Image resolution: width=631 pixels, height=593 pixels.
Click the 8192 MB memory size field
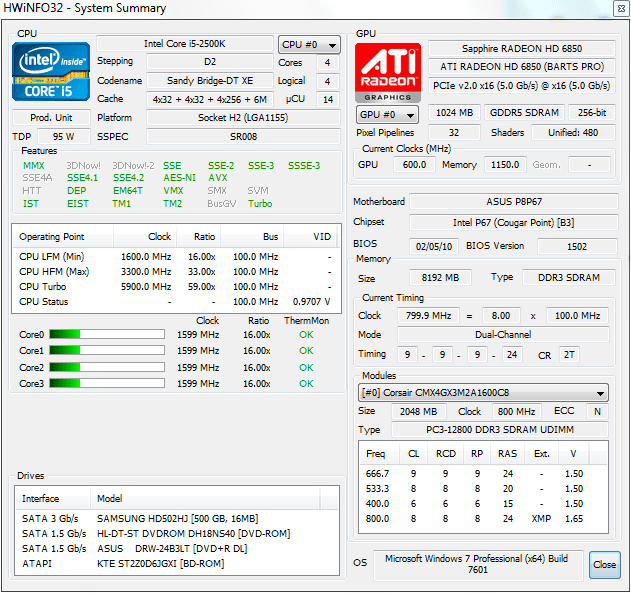click(x=440, y=278)
